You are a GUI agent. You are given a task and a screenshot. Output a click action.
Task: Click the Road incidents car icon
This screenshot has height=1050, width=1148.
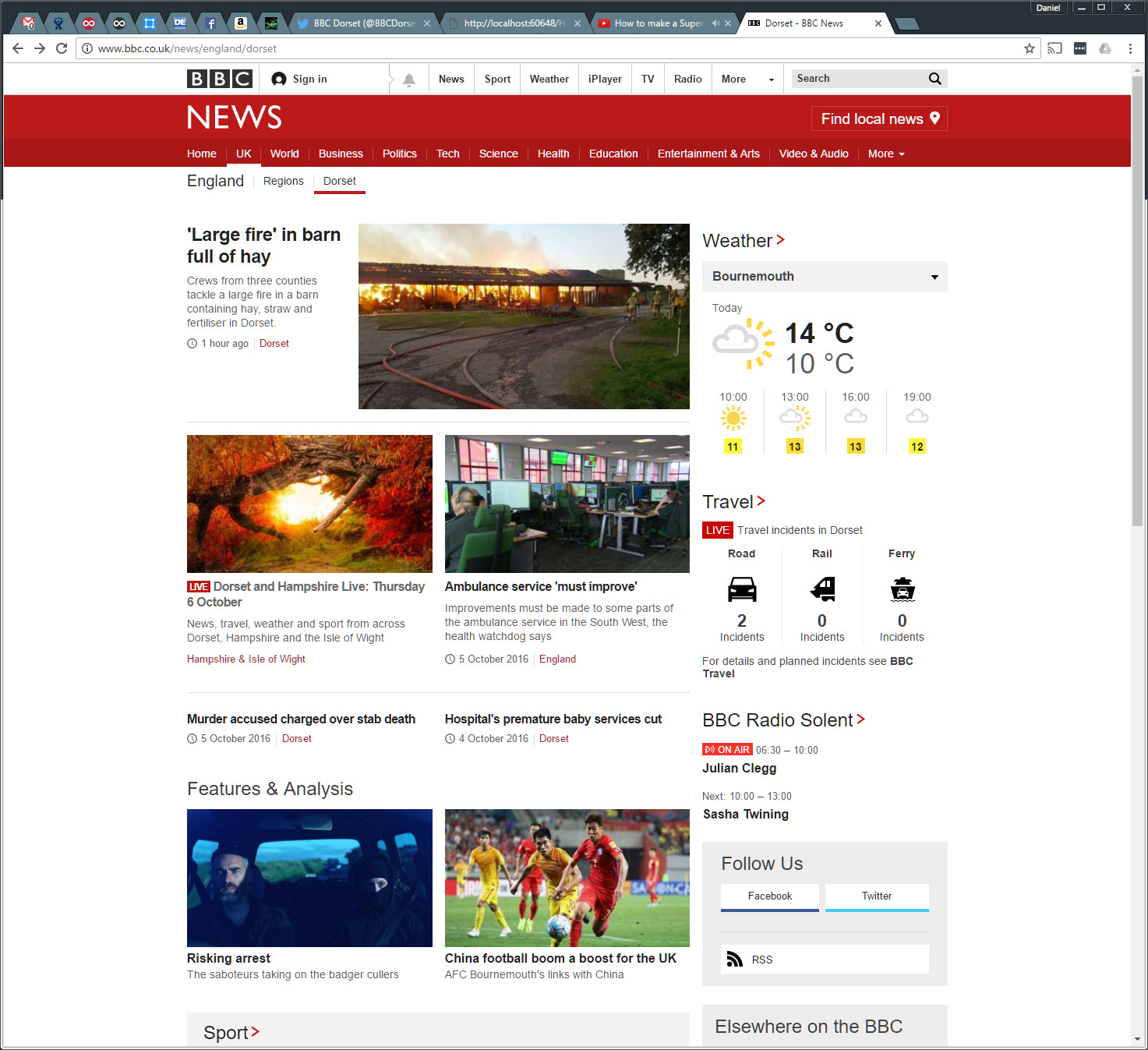(x=742, y=589)
